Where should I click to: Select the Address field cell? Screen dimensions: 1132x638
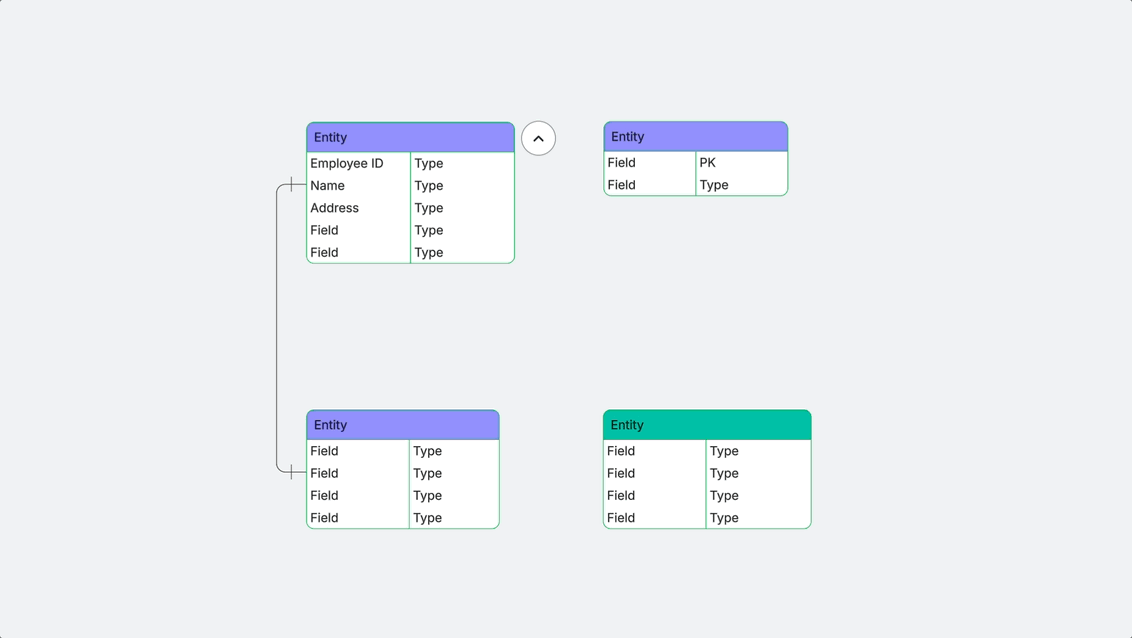tap(359, 208)
